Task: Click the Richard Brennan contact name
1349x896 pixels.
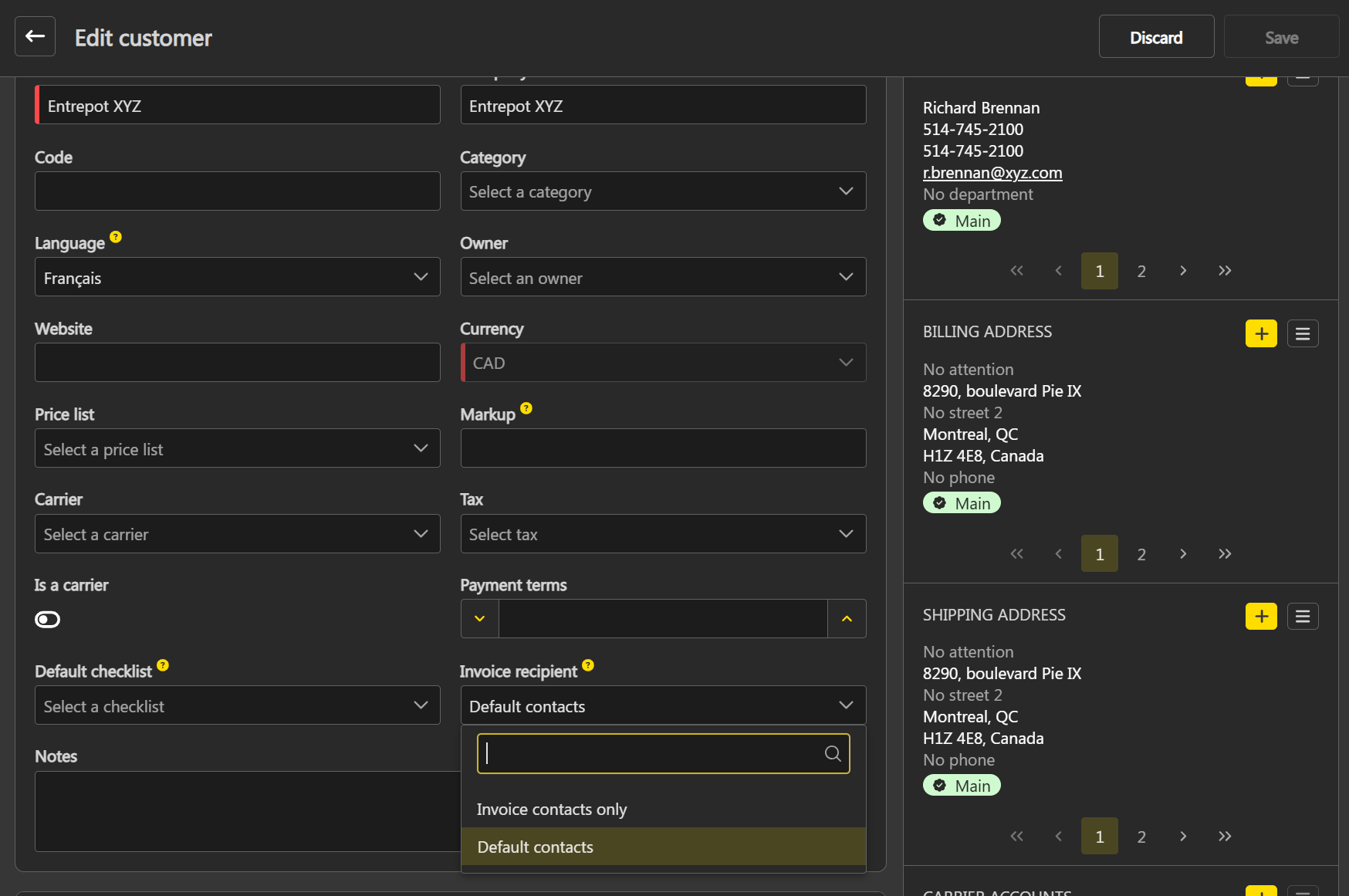Action: (981, 108)
